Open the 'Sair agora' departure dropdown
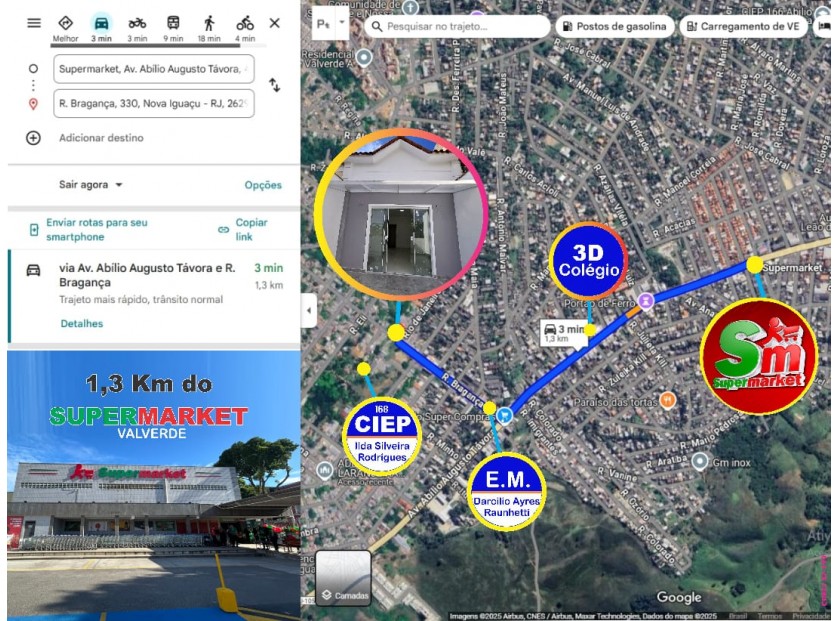This screenshot has width=839, height=621. (90, 185)
